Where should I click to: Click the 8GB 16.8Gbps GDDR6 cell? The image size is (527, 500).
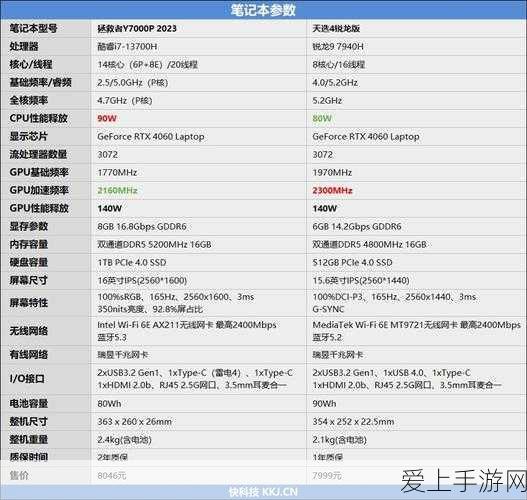(142, 226)
